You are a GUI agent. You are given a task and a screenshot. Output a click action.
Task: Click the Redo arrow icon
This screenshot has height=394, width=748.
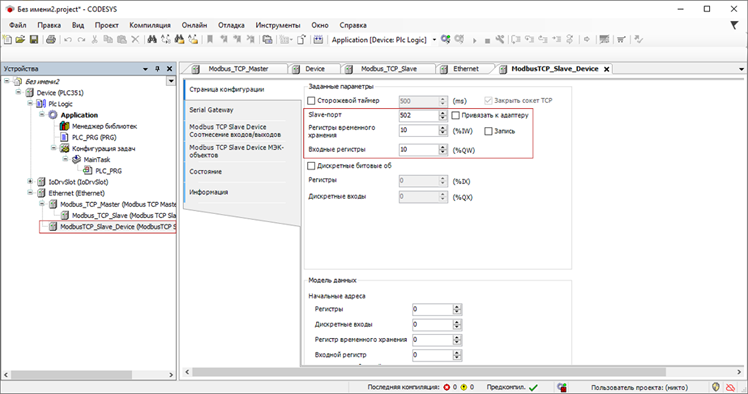point(81,40)
